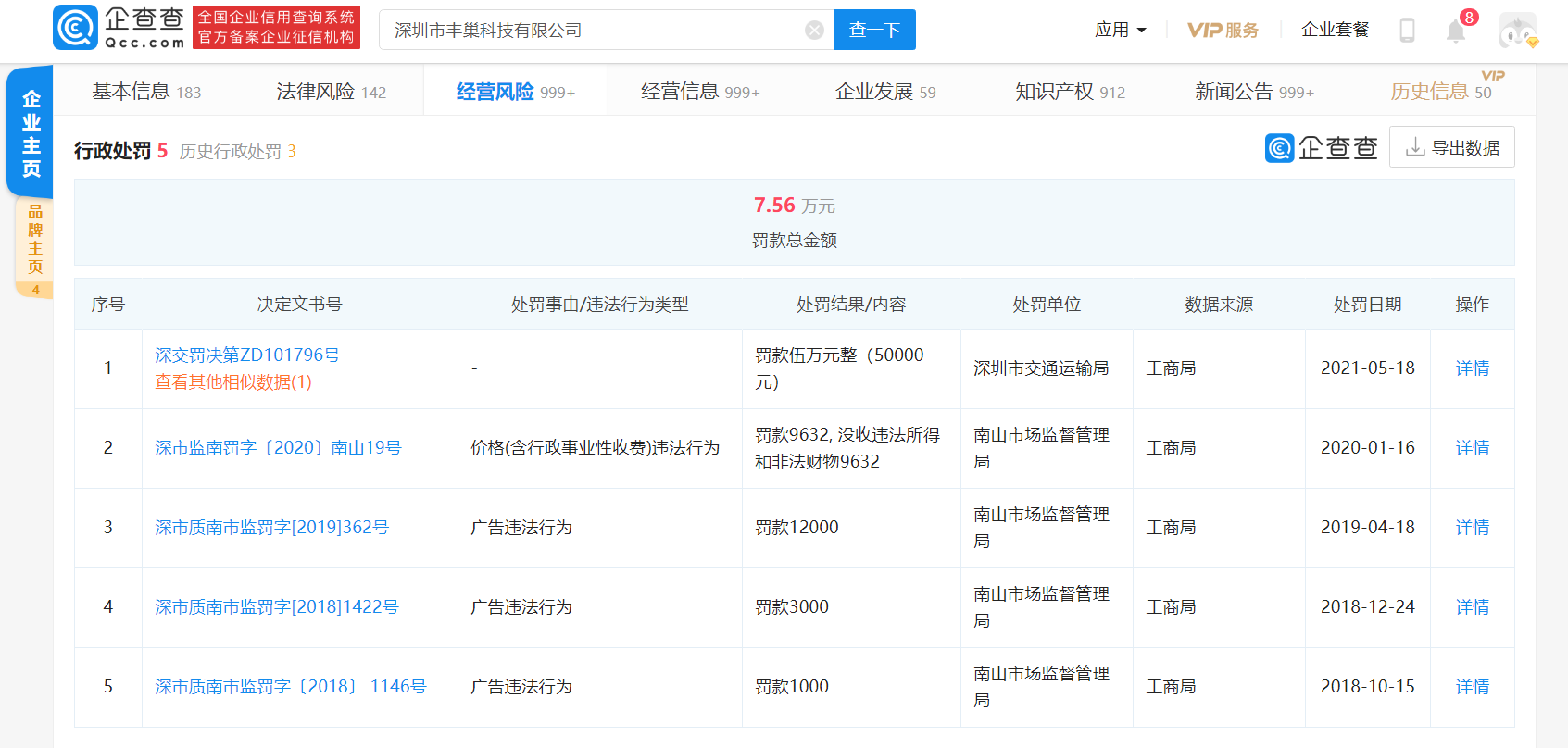View 详情 for the 2020-01-16 penalty
The height and width of the screenshot is (748, 1568).
tap(1472, 448)
